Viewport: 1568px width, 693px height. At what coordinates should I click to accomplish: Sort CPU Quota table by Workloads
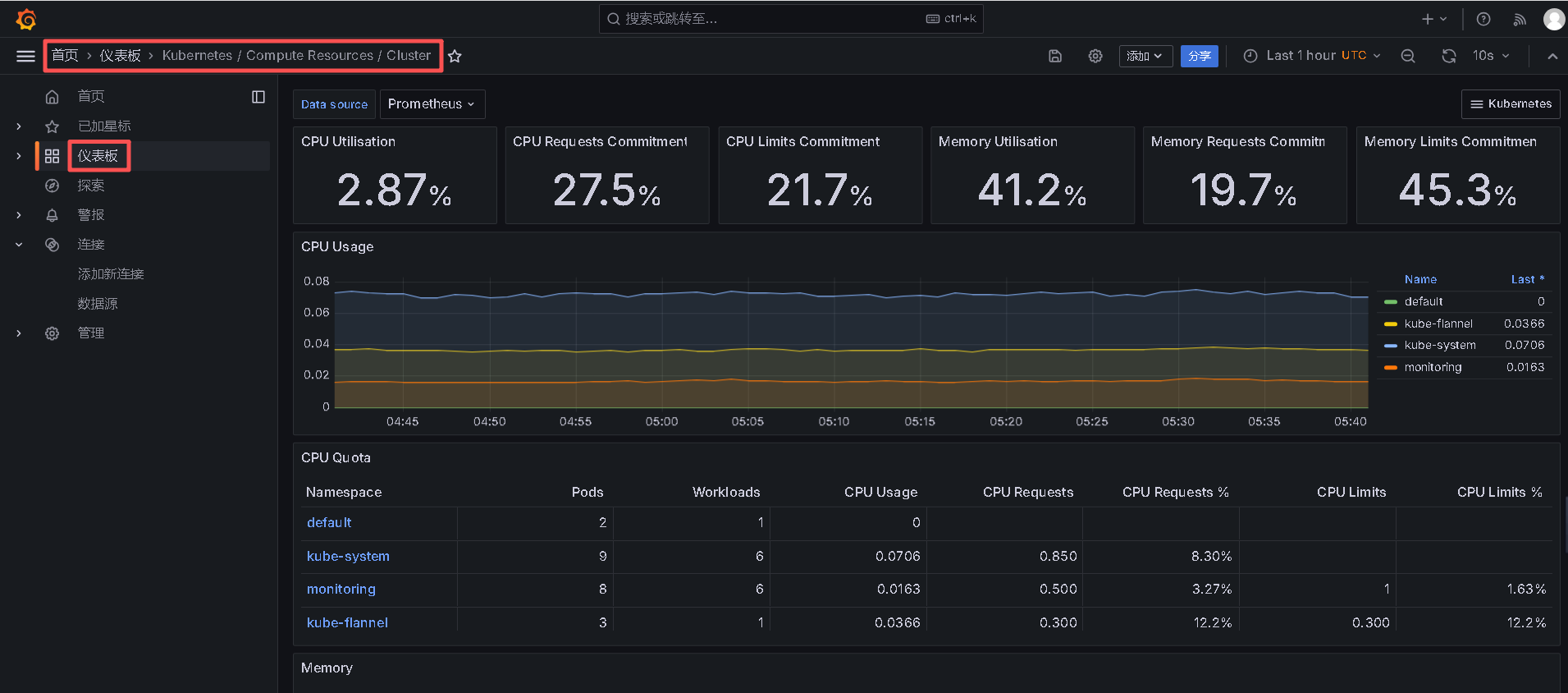tap(726, 493)
